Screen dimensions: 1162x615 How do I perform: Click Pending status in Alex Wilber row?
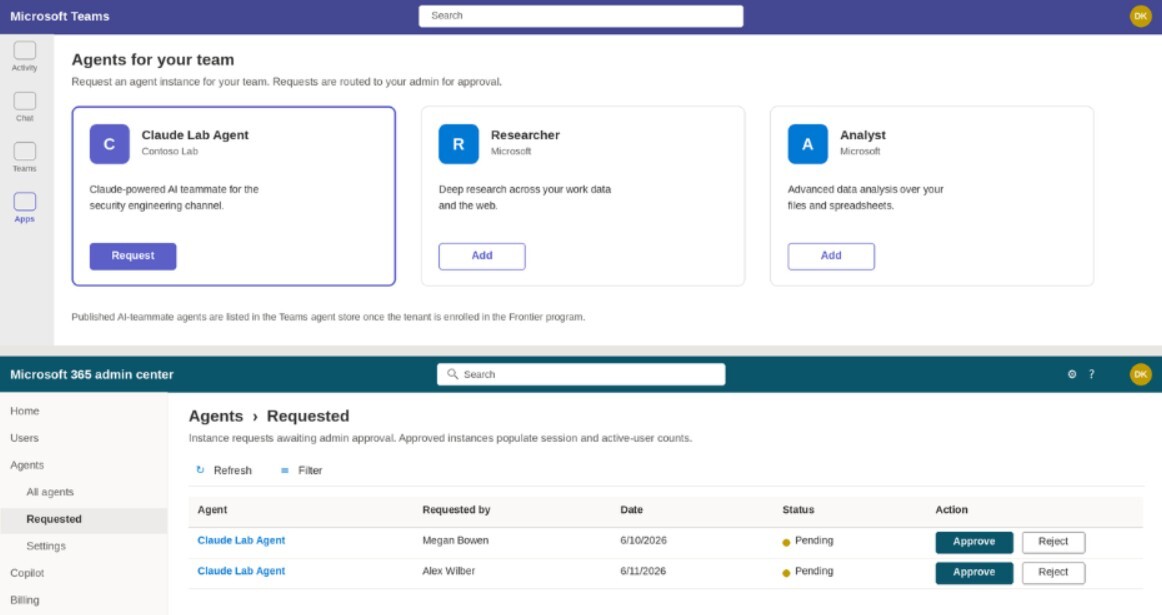pos(808,571)
